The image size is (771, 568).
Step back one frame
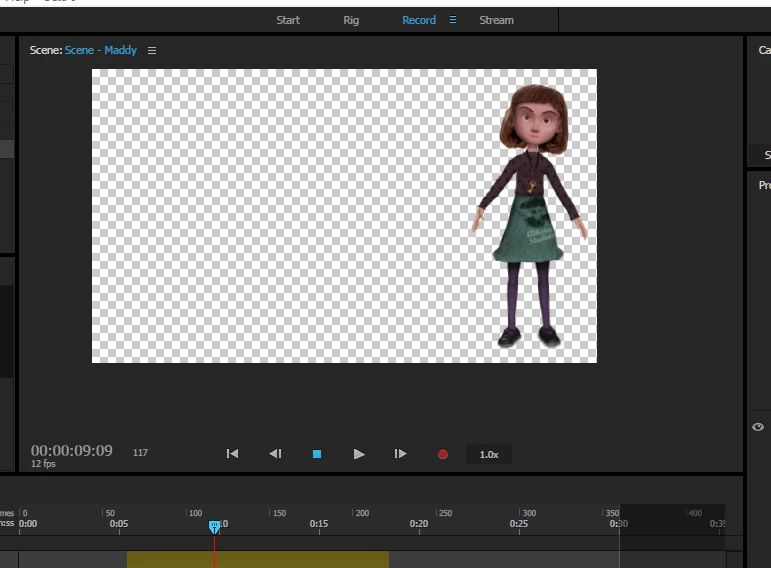click(275, 454)
